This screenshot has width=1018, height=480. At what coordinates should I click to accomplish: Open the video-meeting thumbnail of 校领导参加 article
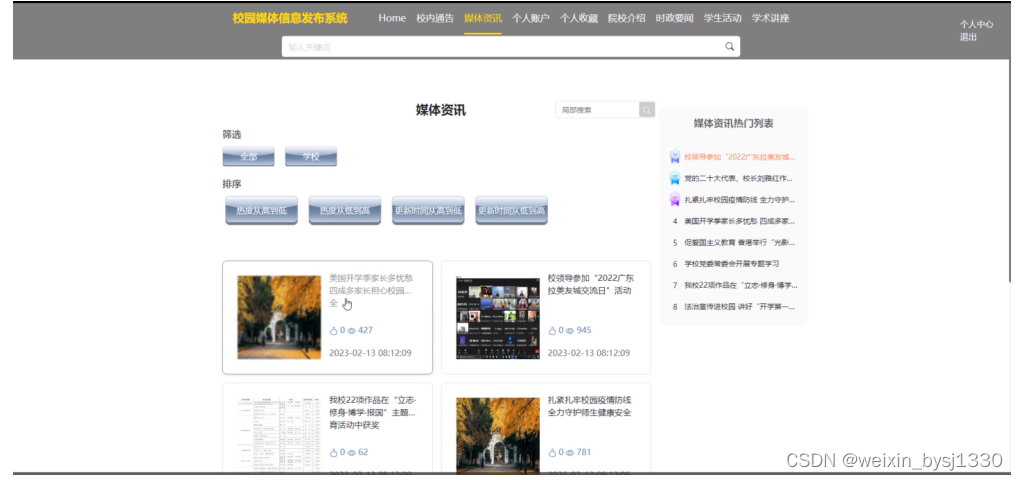pyautogui.click(x=498, y=318)
